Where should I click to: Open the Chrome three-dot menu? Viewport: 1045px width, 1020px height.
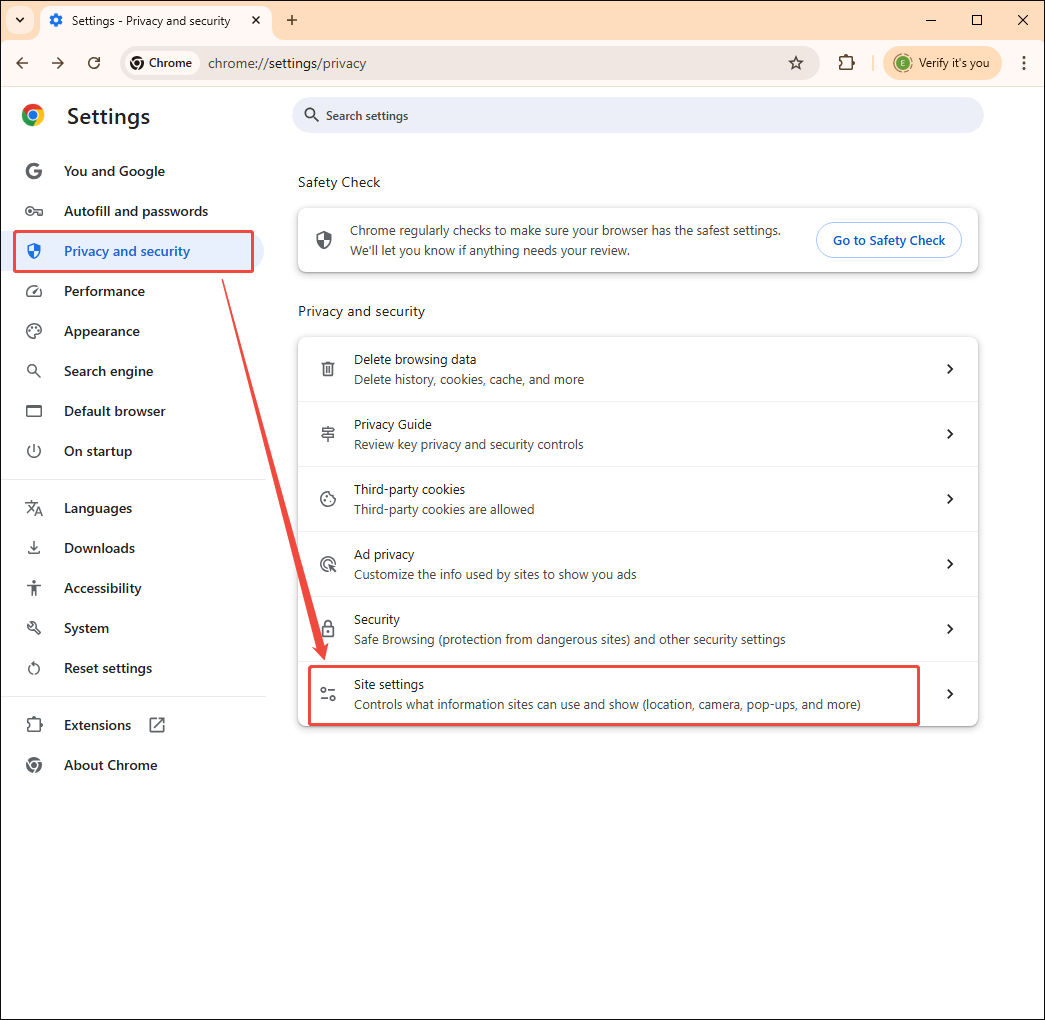click(1024, 62)
